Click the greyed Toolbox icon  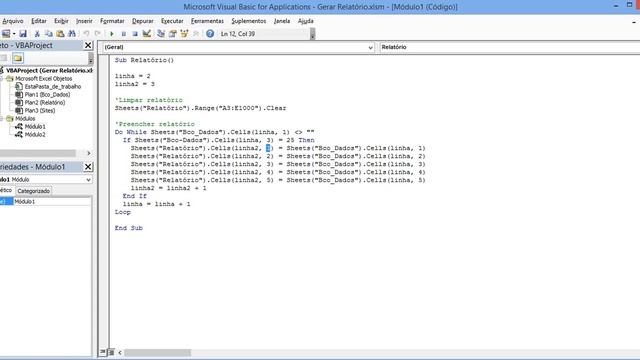[196, 34]
